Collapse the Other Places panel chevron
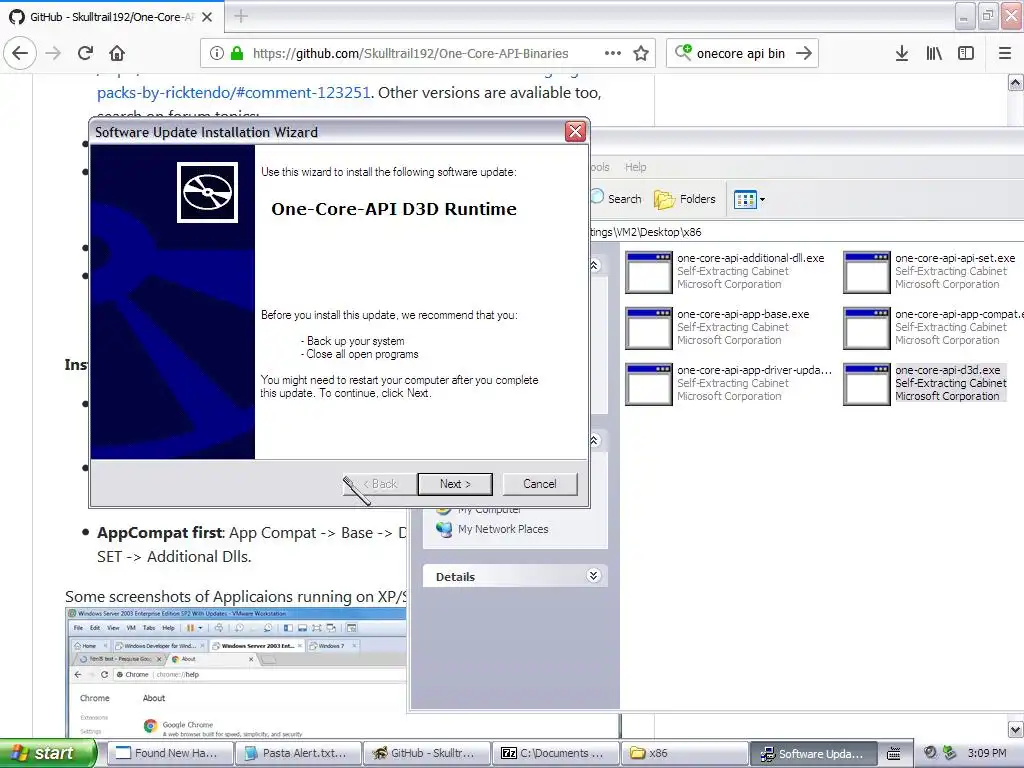The height and width of the screenshot is (768, 1024). [594, 440]
